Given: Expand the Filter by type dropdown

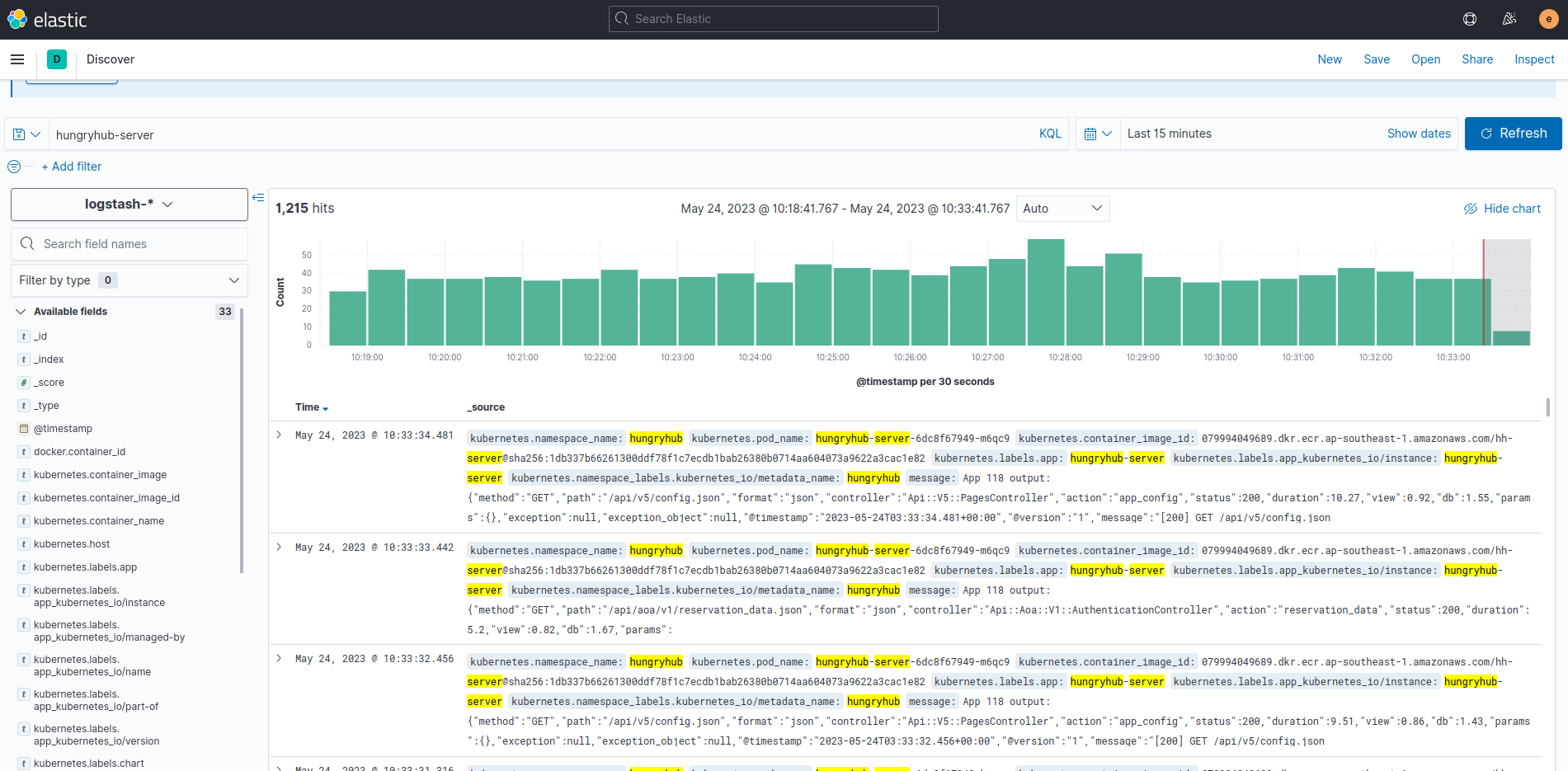Looking at the screenshot, I should click(129, 280).
